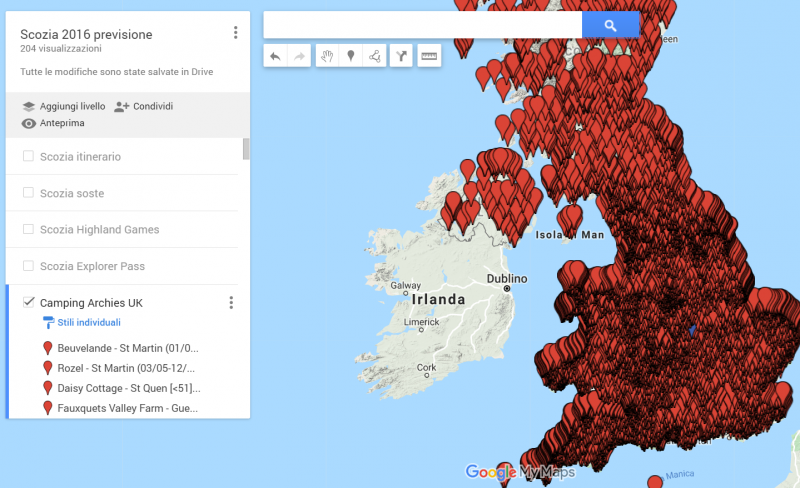Uncheck the Camping Archies UK layer
800x488 pixels.
click(28, 302)
